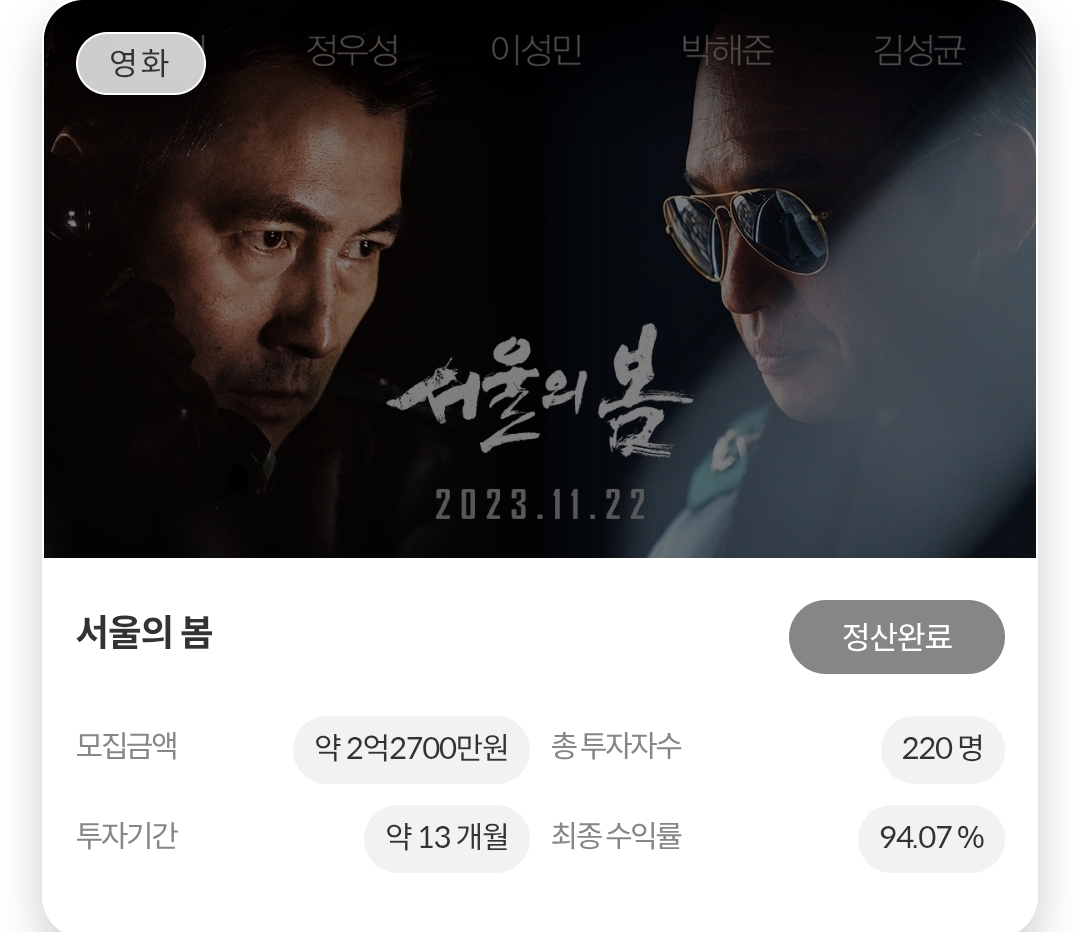Click the 영화 category badge
Viewport: 1080px width, 932px height.
[141, 63]
